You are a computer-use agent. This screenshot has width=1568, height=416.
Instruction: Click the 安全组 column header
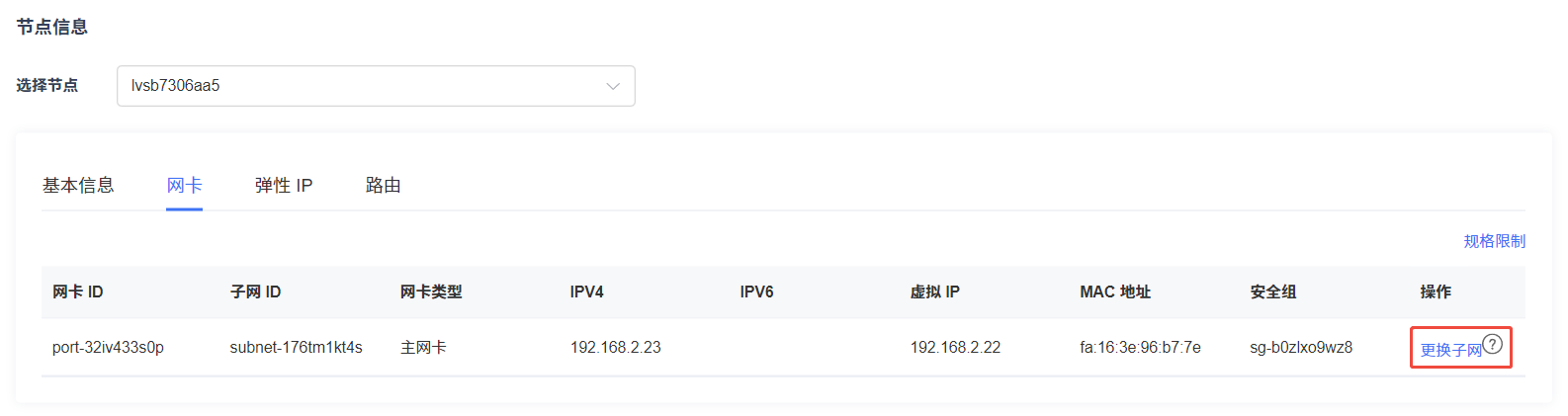pos(1273,292)
